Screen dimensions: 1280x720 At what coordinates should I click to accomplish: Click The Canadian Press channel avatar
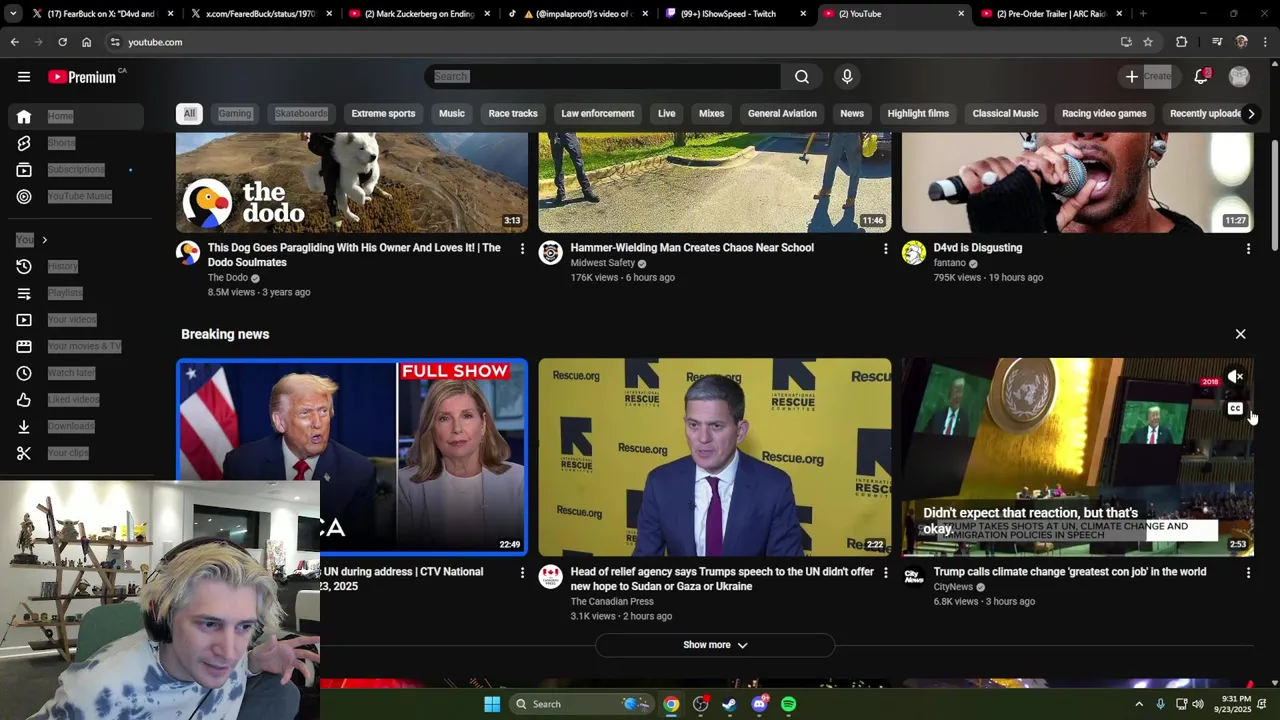tap(551, 576)
